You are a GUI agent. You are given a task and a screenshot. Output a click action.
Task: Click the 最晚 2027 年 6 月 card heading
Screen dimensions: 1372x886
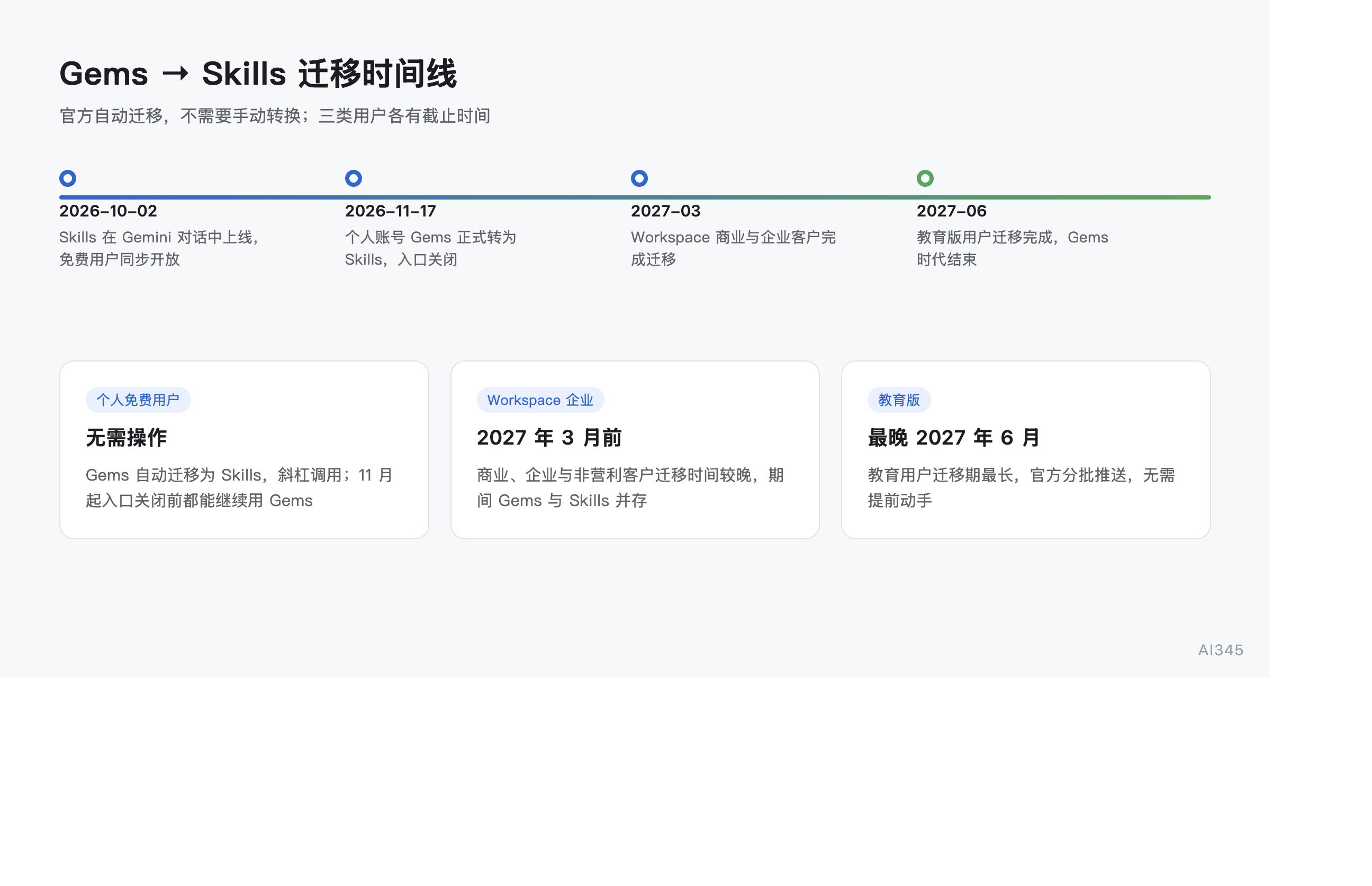tap(954, 438)
